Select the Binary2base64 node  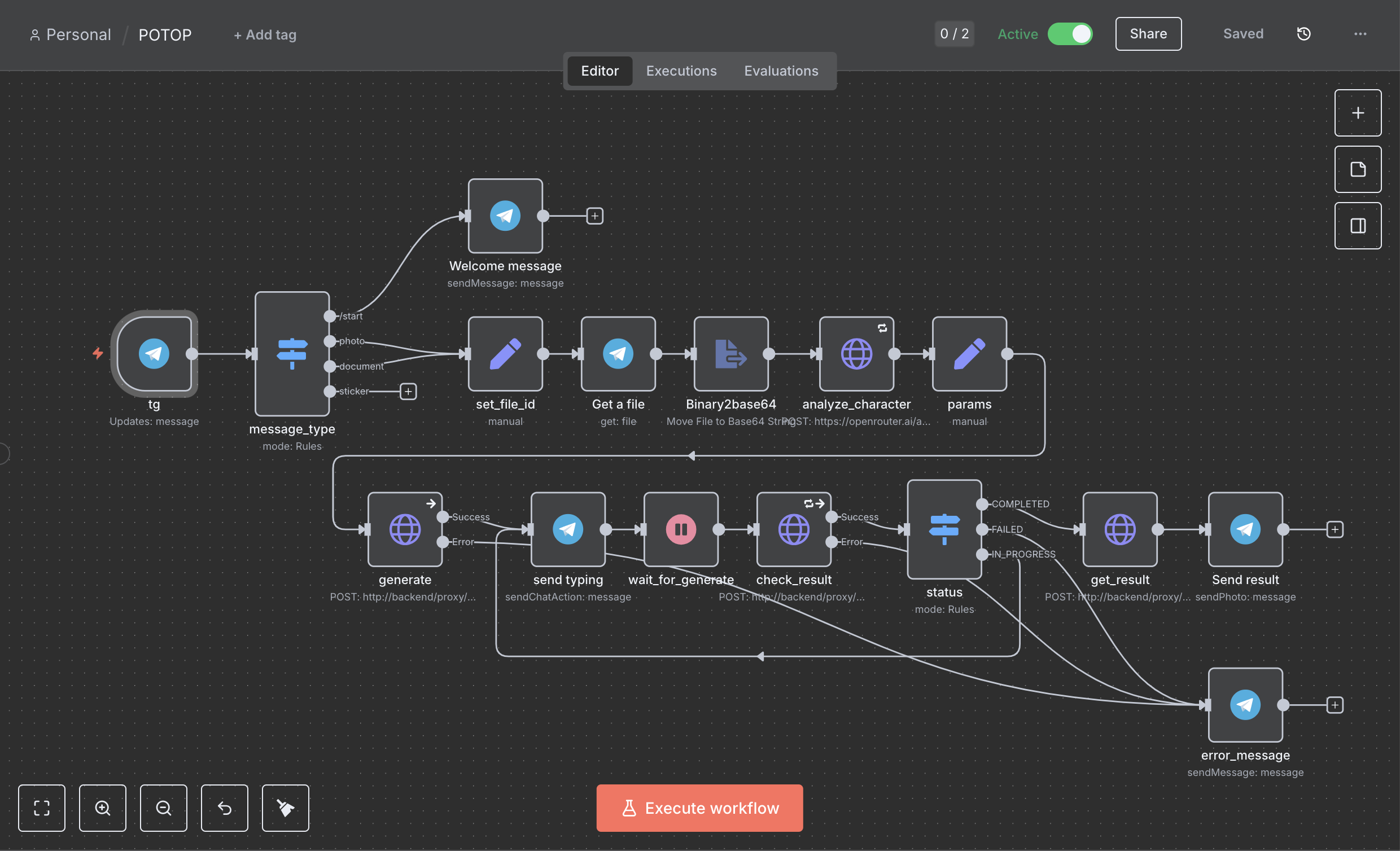coord(730,354)
